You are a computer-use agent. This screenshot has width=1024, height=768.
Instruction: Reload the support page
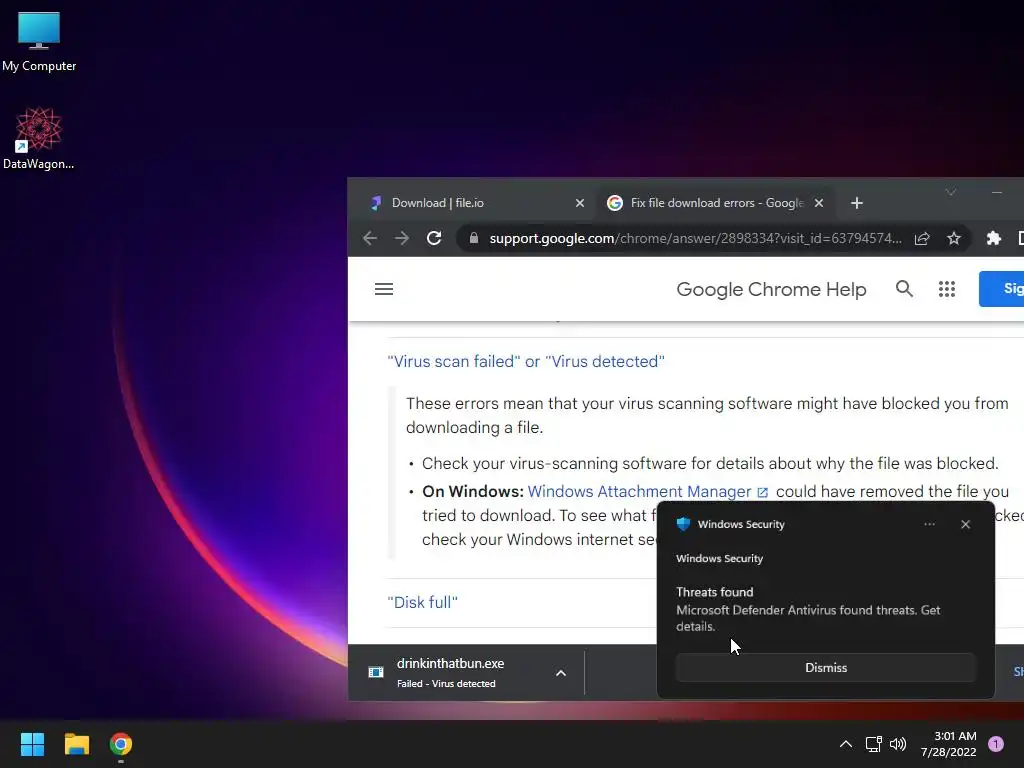[434, 238]
